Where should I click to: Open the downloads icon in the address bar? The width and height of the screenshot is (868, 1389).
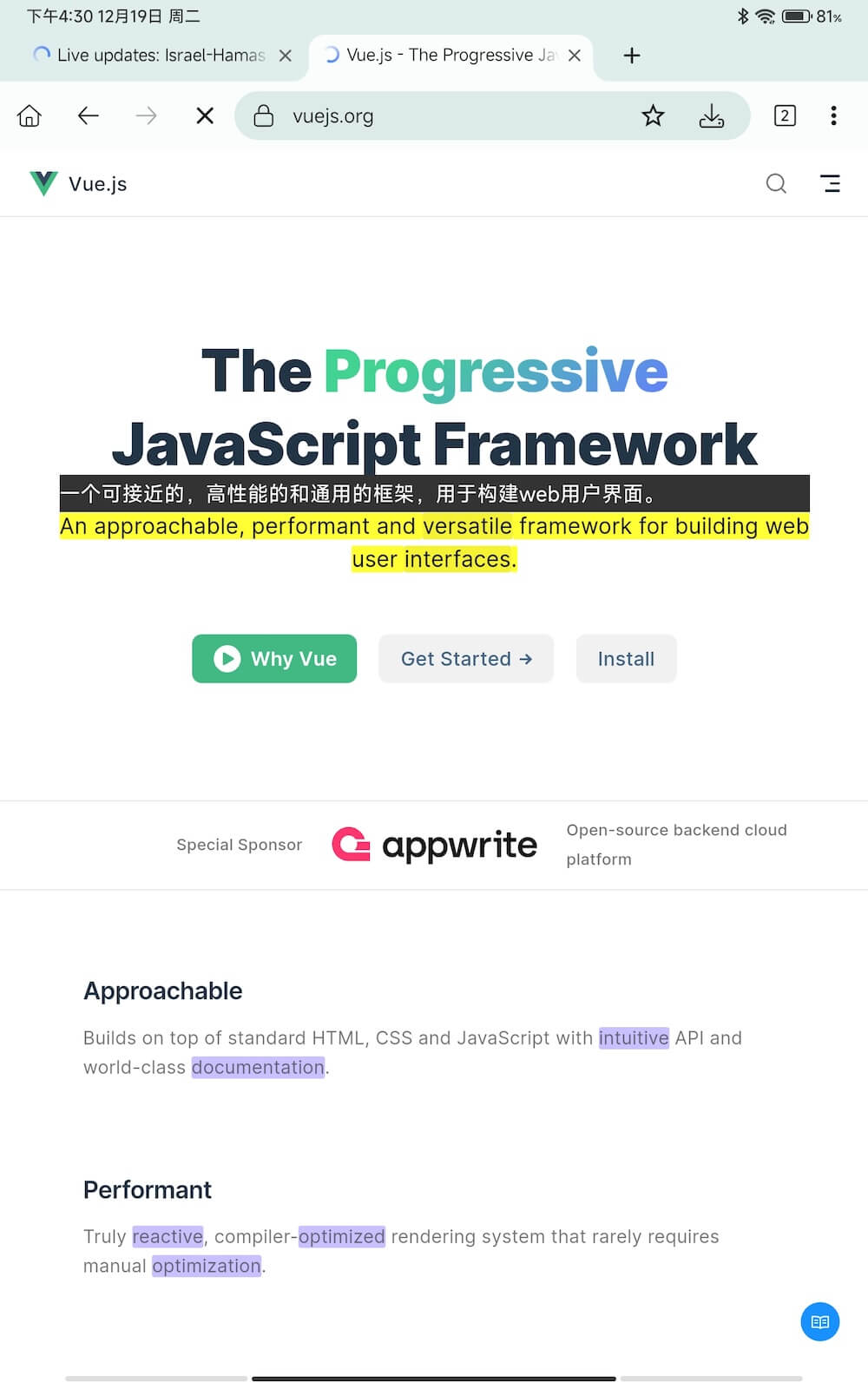(712, 115)
